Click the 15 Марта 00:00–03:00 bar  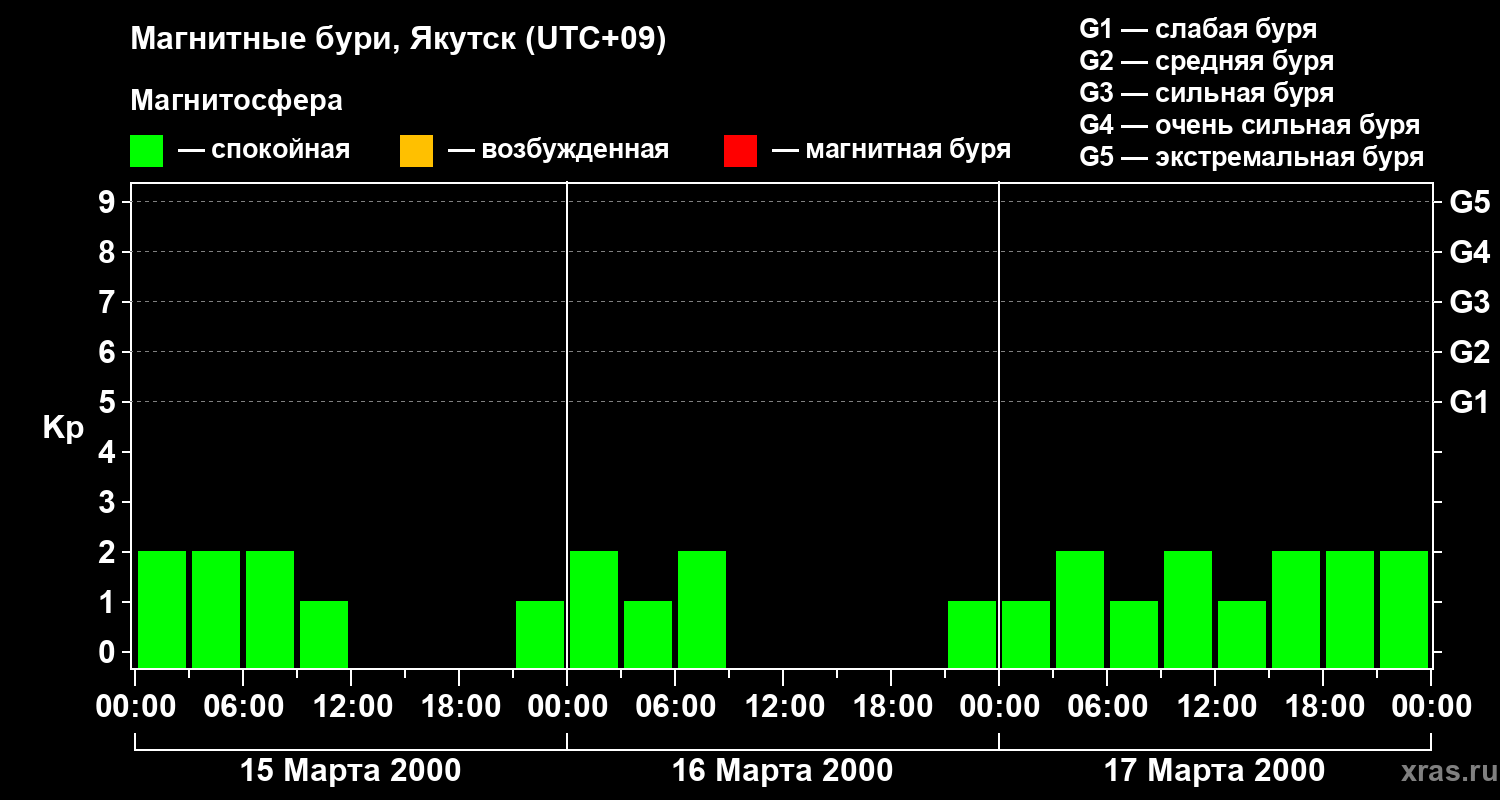[162, 609]
